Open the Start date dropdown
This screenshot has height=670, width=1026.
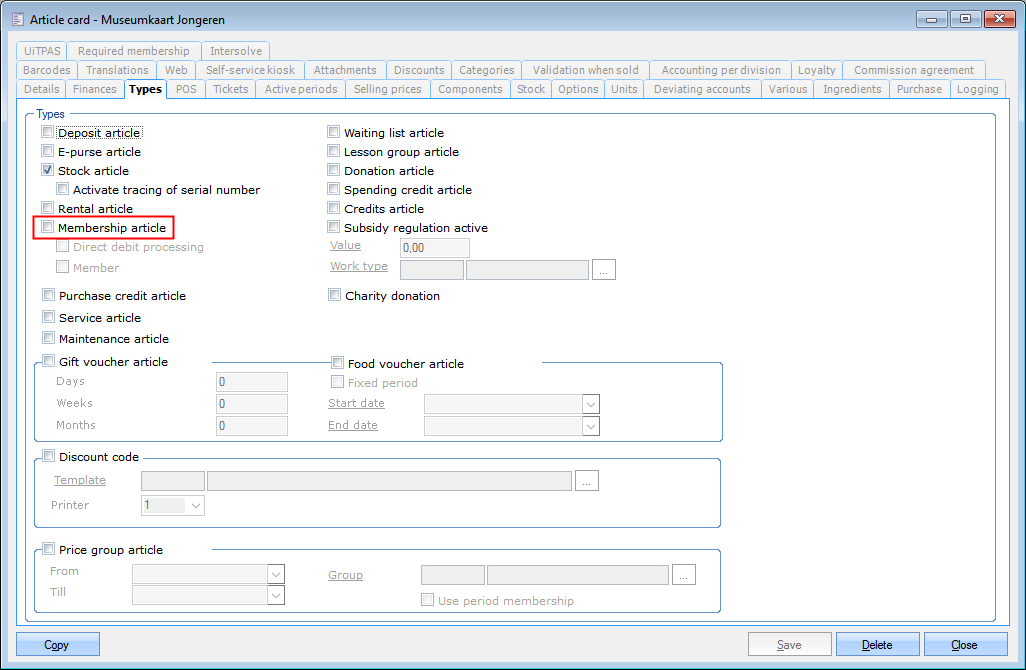(591, 404)
